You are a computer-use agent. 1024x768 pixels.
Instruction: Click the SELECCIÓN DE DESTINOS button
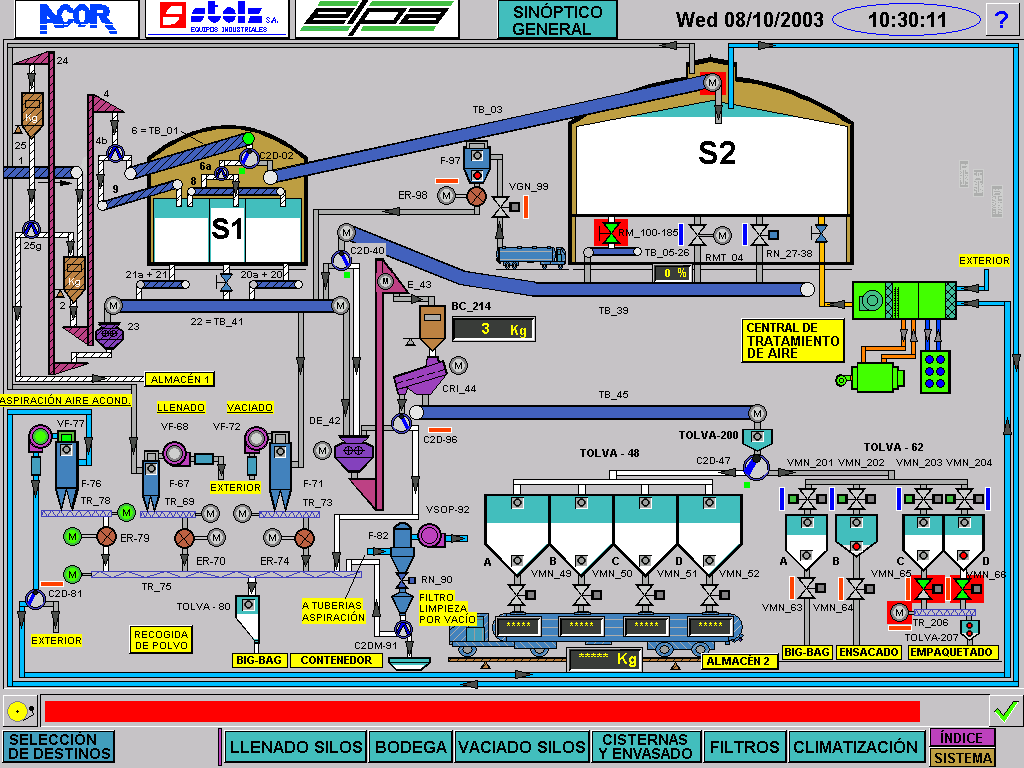(x=58, y=746)
